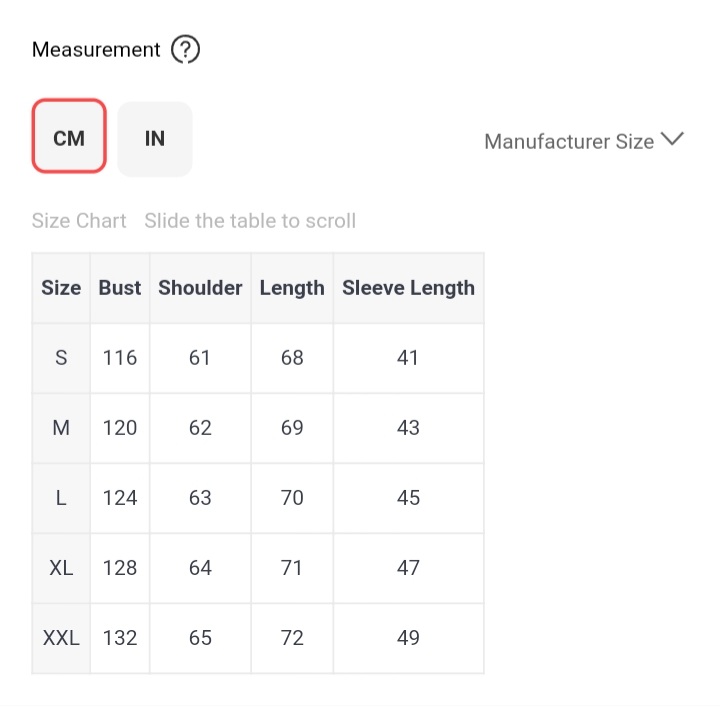Click the Length column header

(x=292, y=288)
